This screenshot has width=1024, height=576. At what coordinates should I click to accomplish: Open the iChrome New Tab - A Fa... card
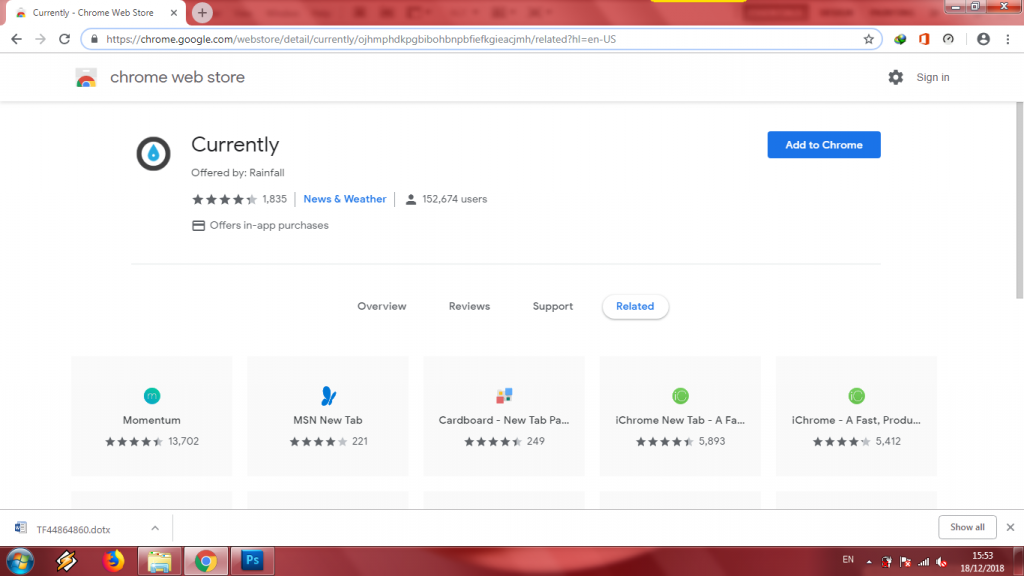tap(680, 416)
